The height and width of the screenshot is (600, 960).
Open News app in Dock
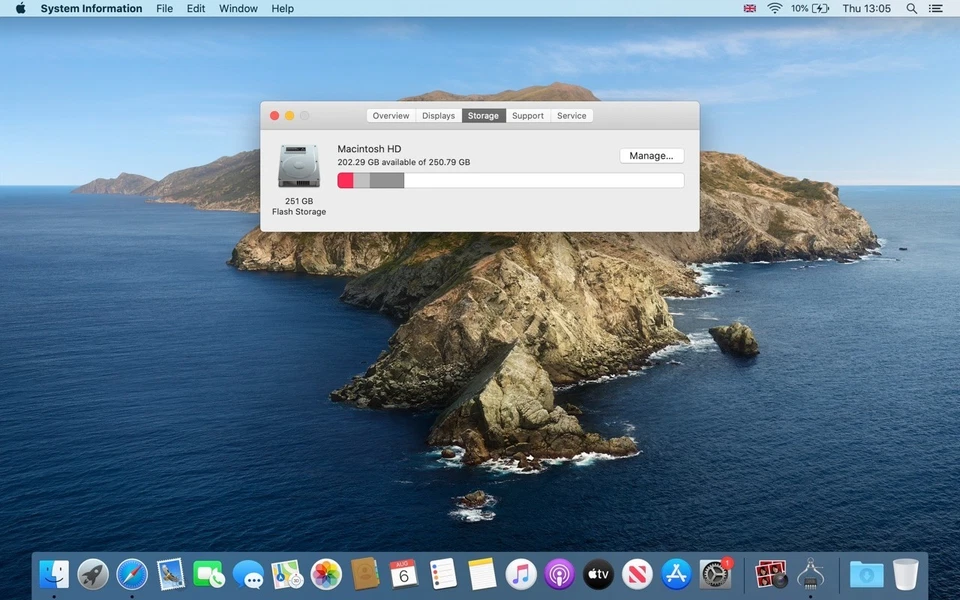pyautogui.click(x=637, y=575)
